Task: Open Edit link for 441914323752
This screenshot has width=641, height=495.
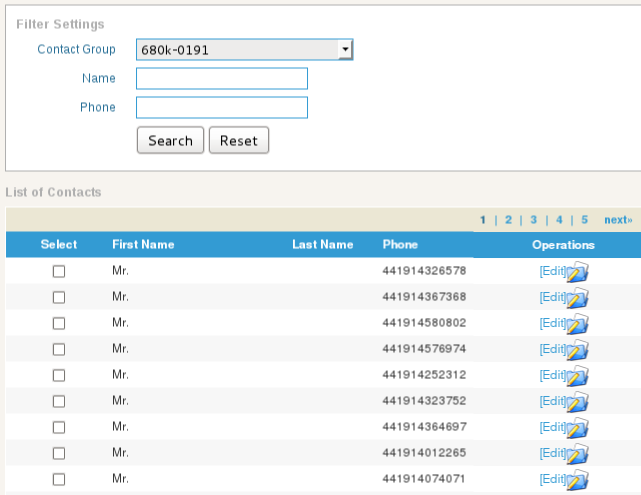Action: click(553, 401)
